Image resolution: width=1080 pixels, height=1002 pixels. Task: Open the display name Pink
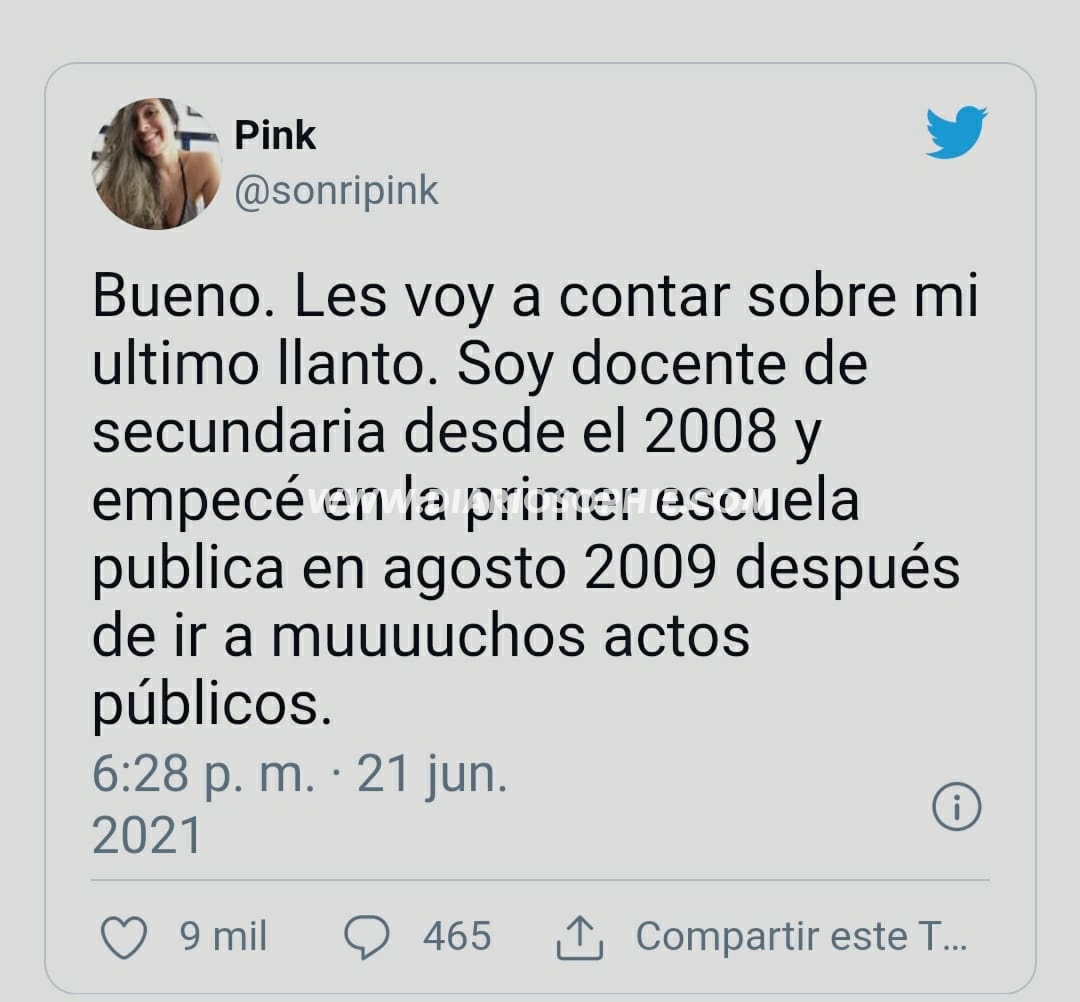pos(275,134)
